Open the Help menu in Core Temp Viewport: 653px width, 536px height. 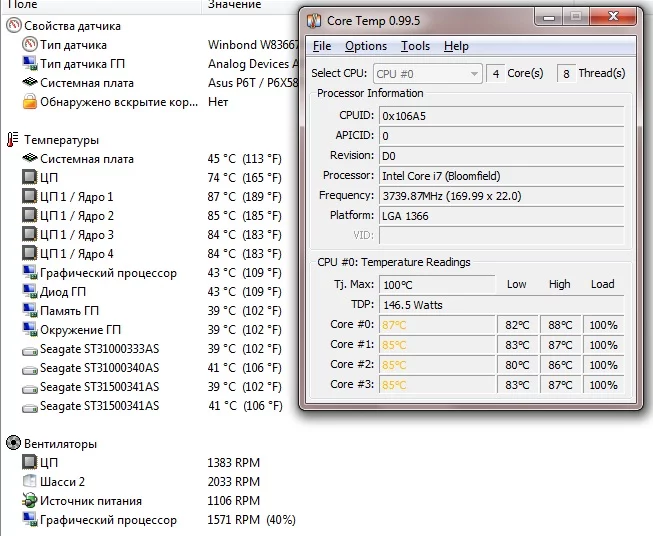pyautogui.click(x=456, y=46)
